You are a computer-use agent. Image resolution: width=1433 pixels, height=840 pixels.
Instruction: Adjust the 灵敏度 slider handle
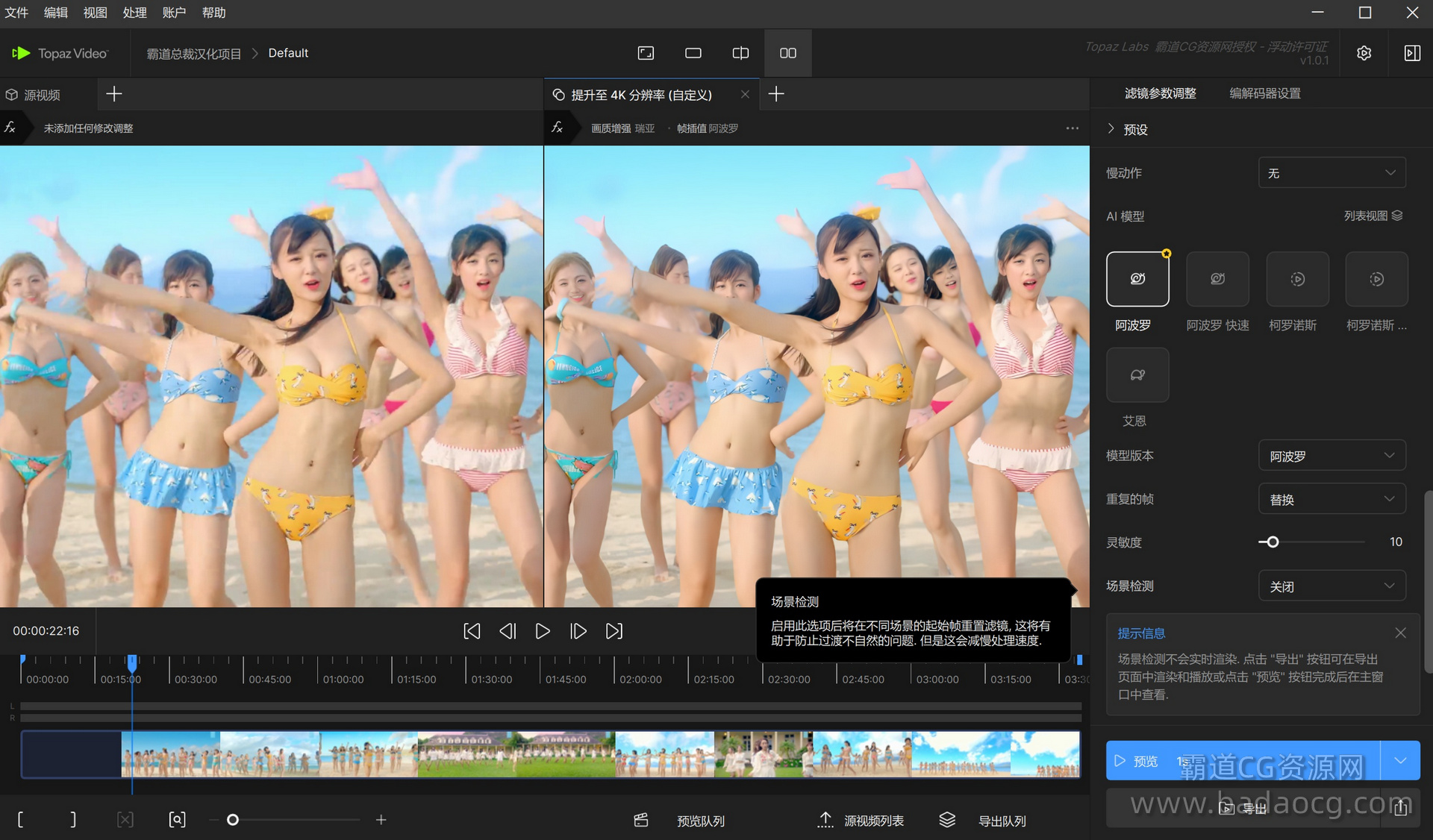click(x=1273, y=542)
